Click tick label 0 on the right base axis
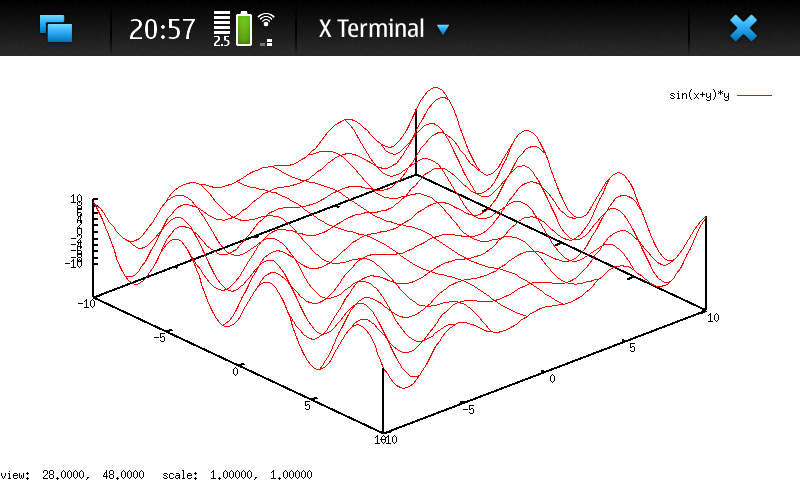800x480 pixels. (x=551, y=379)
